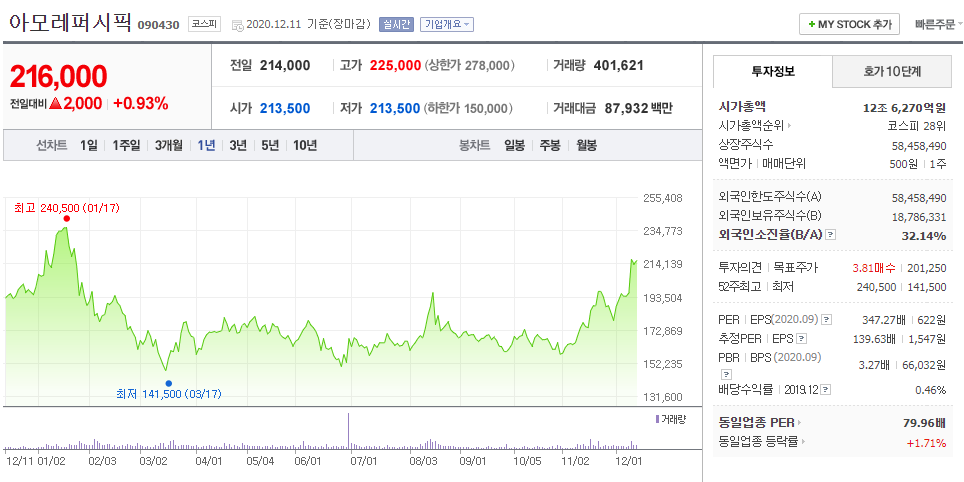Click 동일업종 PER value 79.96배
Image resolution: width=964 pixels, height=482 pixels.
(925, 423)
